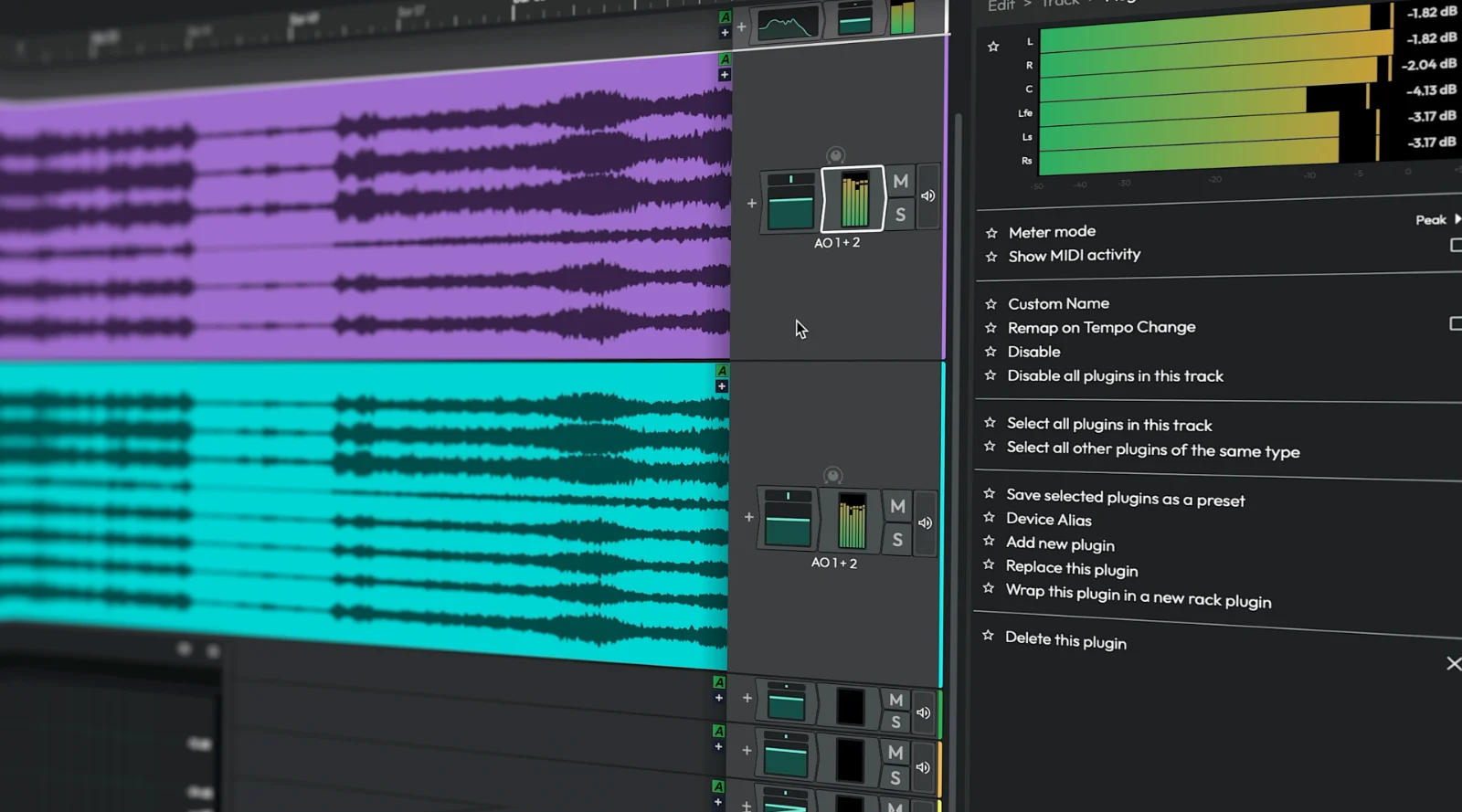Click the star beside the channel level meters
This screenshot has width=1462, height=812.
coord(993,47)
